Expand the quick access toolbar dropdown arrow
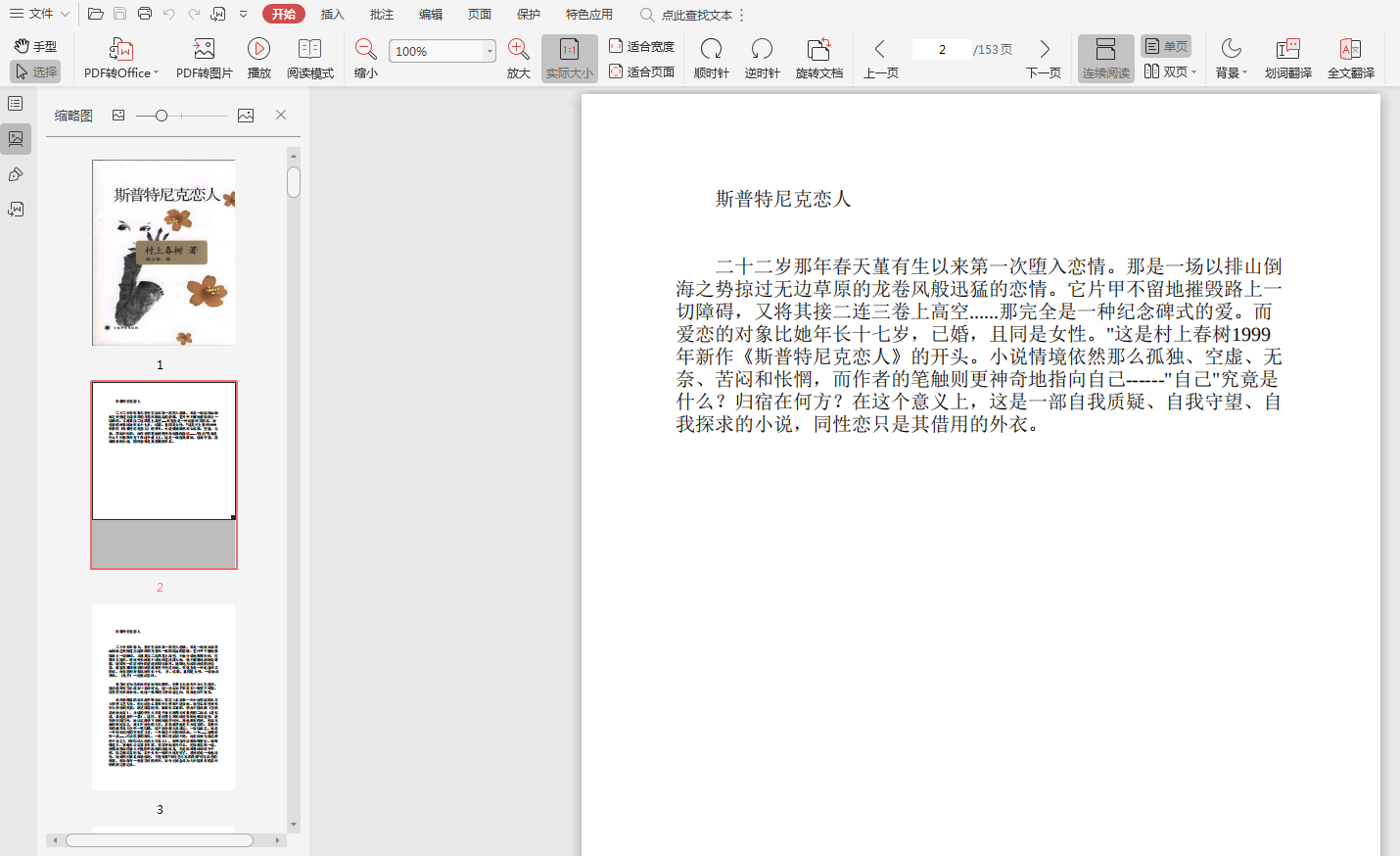1400x856 pixels. (244, 15)
